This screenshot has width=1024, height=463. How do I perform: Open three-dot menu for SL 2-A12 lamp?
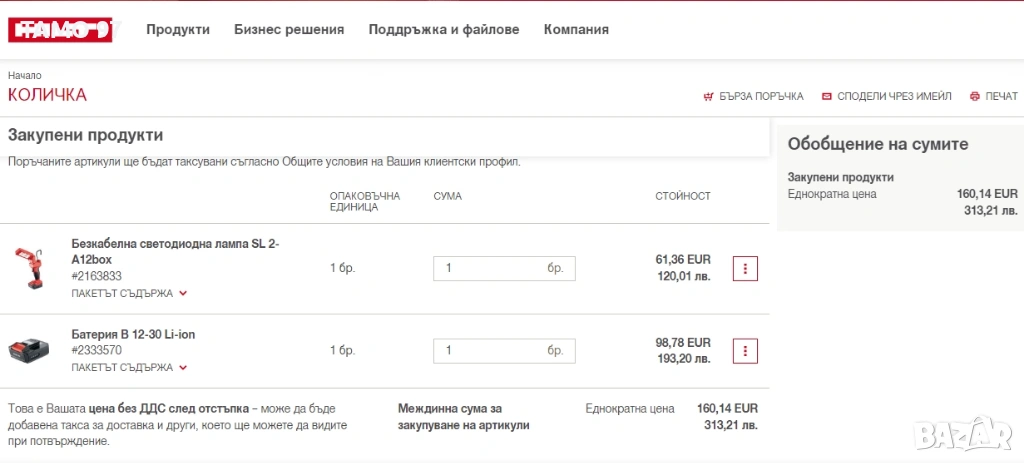coord(745,268)
